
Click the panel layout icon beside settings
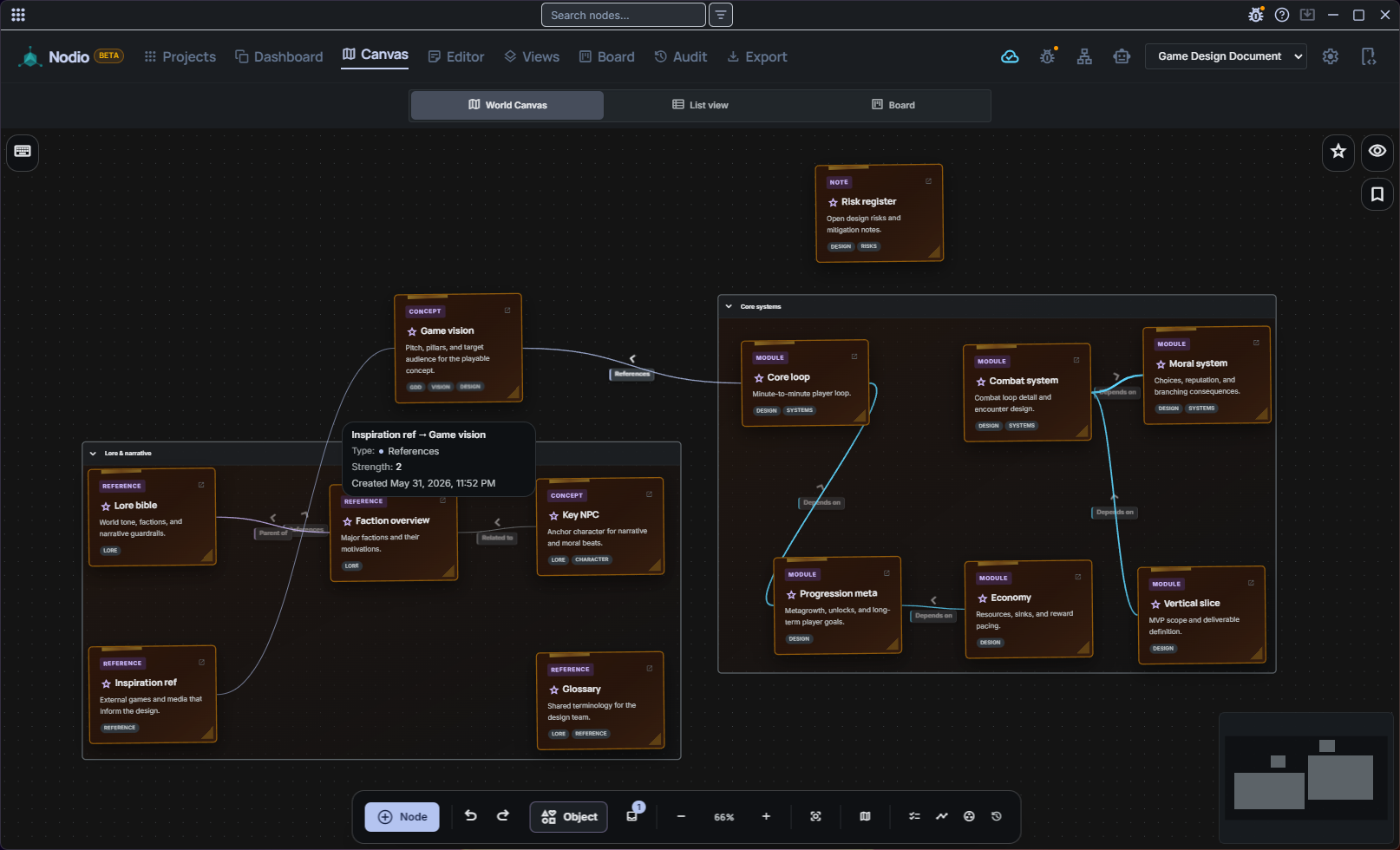click(1368, 56)
